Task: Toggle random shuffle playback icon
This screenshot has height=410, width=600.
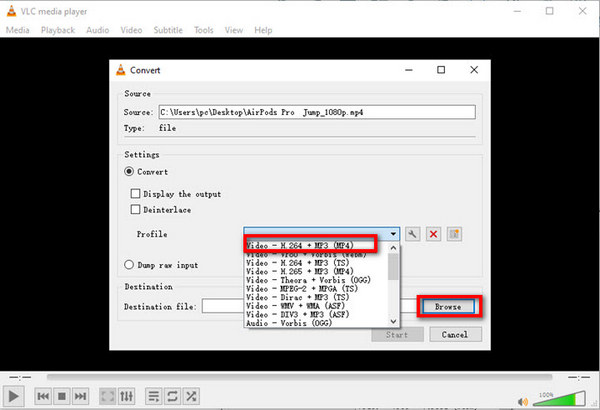Action: click(x=191, y=396)
